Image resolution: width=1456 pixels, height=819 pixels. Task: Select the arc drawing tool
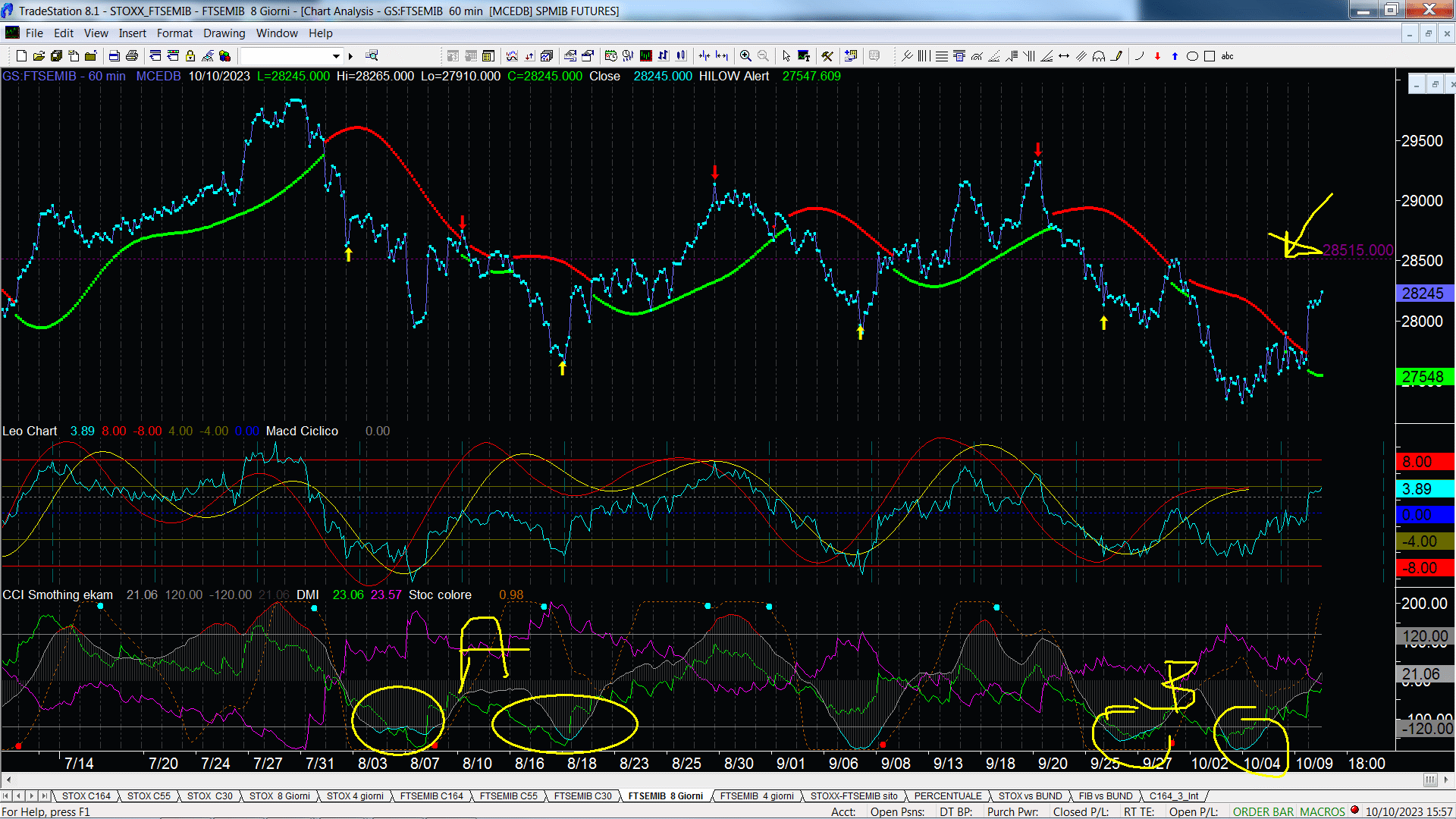(1139, 56)
